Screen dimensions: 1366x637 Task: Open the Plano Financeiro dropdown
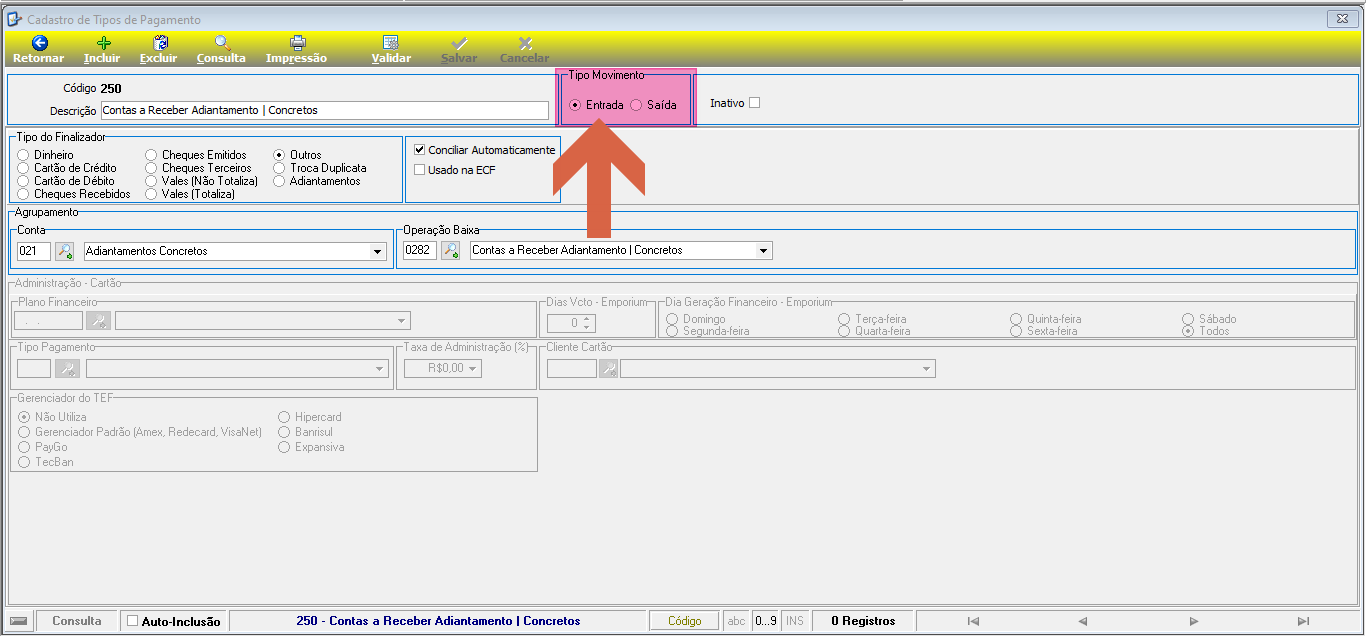pos(402,320)
